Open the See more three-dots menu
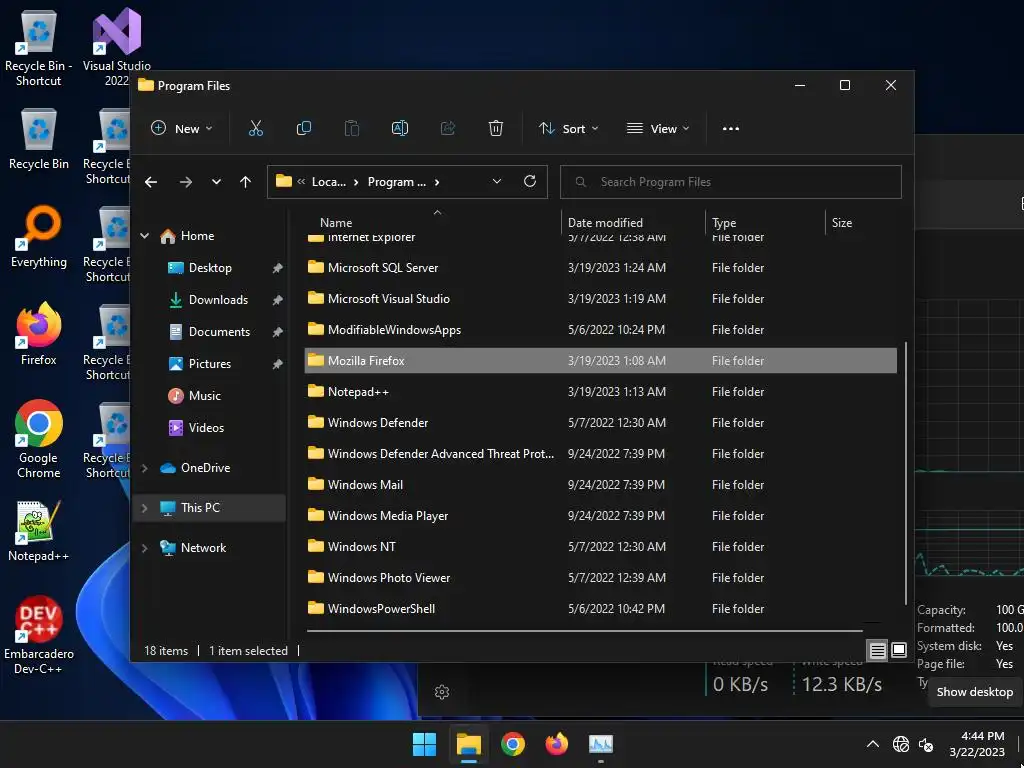This screenshot has width=1024, height=768. pyautogui.click(x=731, y=129)
